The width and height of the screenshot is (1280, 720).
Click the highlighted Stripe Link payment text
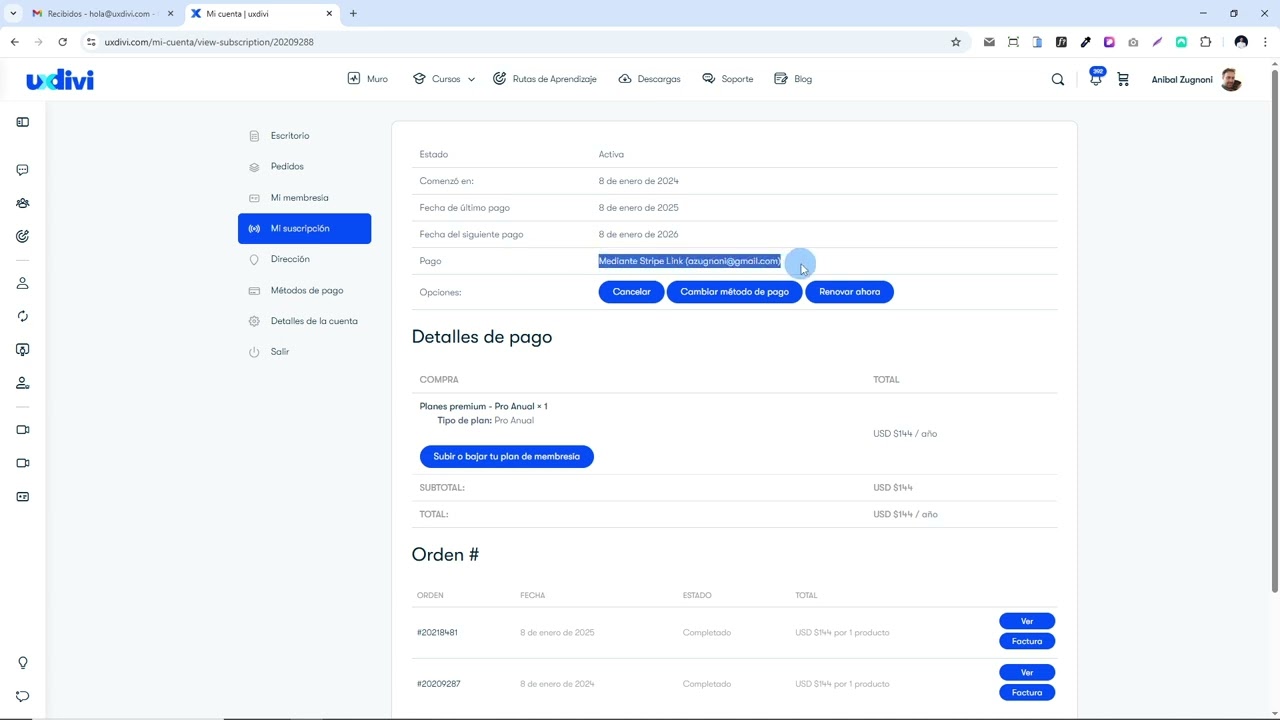[689, 261]
